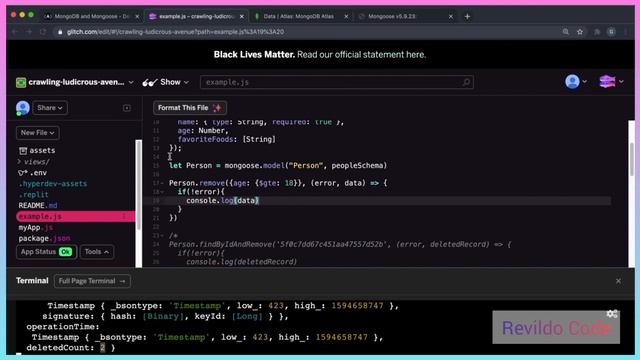Click the Format This File button
The width and height of the screenshot is (640, 360).
tap(190, 108)
